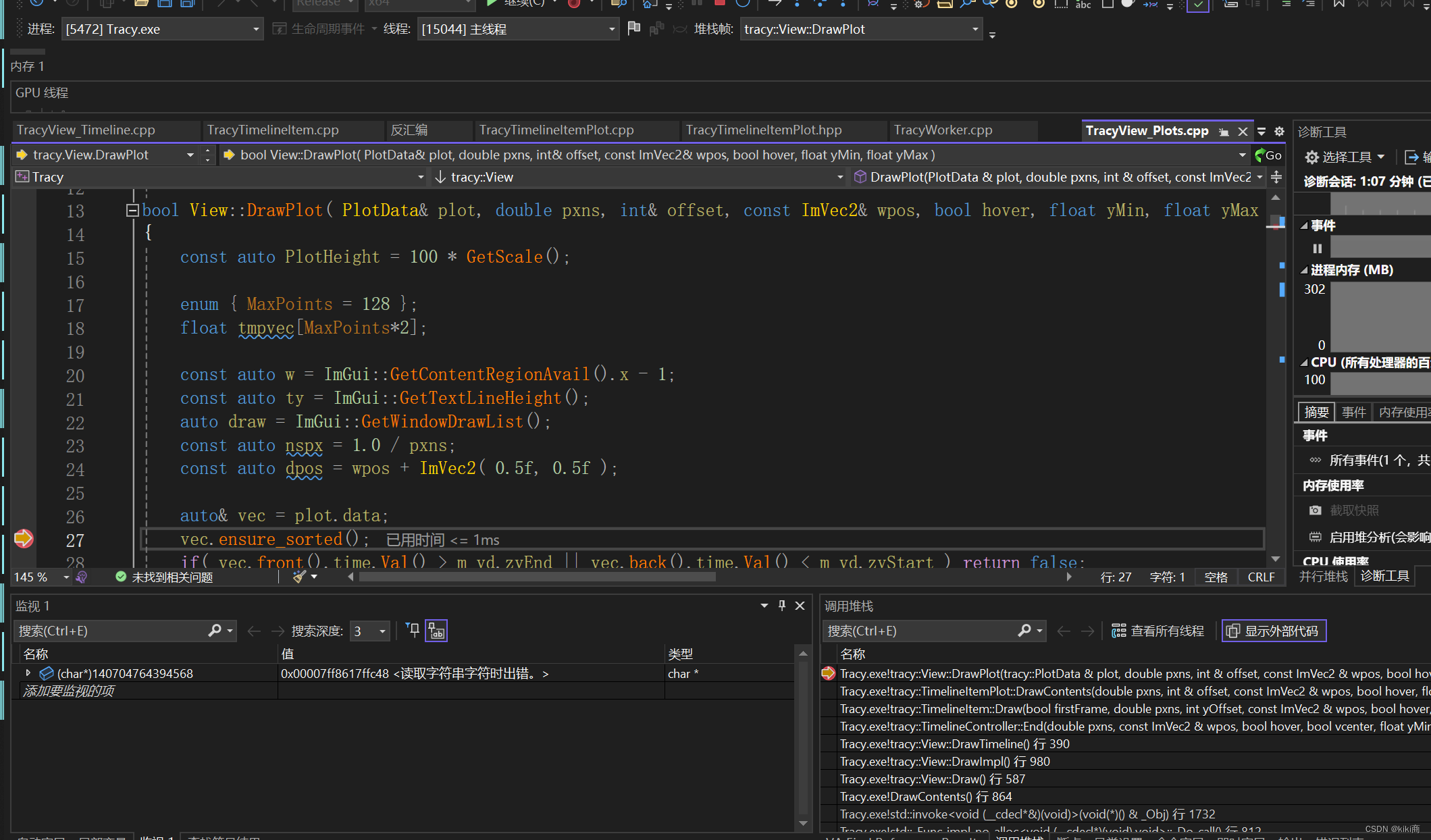This screenshot has width=1431, height=840.
Task: Close the TracyView_Plots.cpp tab
Action: coord(1243,132)
